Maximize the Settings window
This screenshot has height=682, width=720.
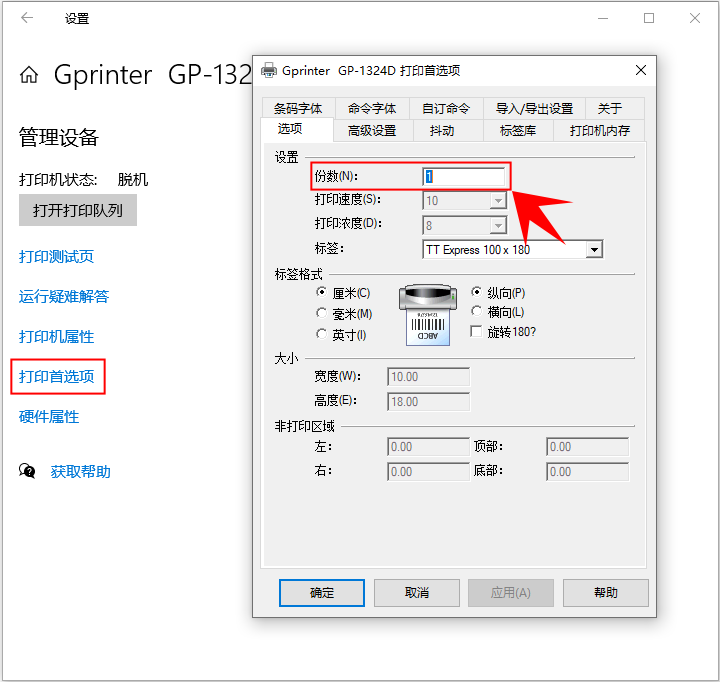coord(649,18)
